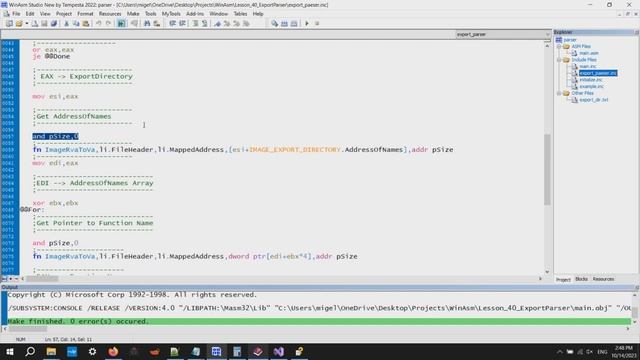
Task: Open Calculator from the taskbar
Action: 237,351
